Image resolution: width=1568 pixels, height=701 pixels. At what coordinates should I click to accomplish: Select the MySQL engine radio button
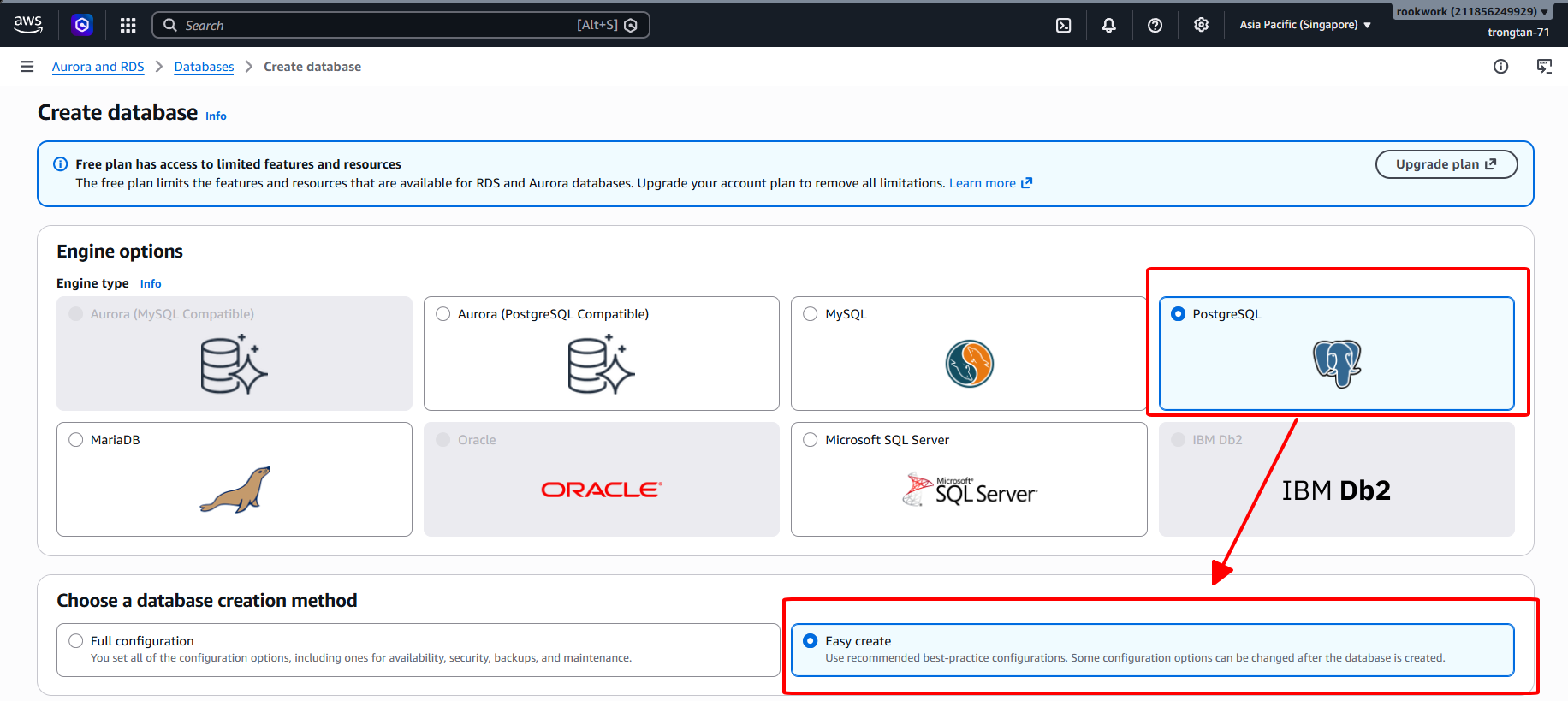click(811, 314)
